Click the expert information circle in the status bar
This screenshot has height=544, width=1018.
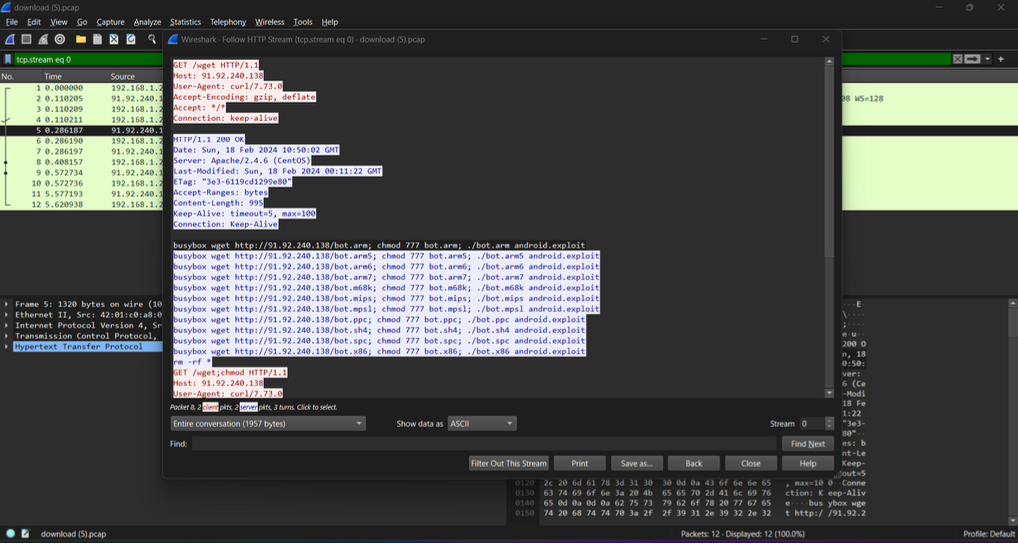tap(10, 534)
